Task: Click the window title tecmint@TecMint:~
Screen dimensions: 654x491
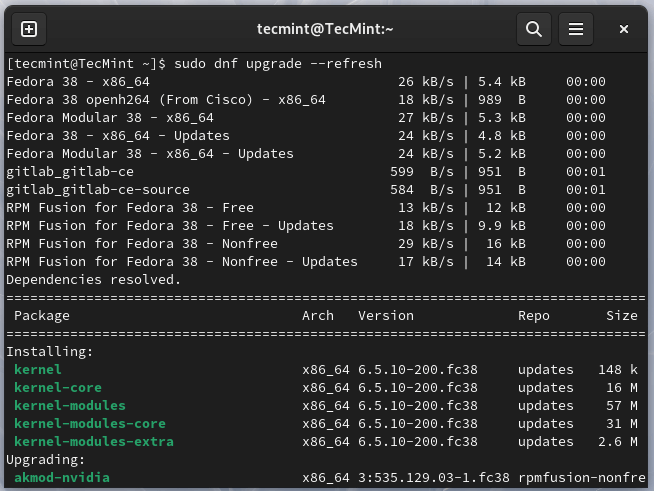Action: (x=325, y=29)
